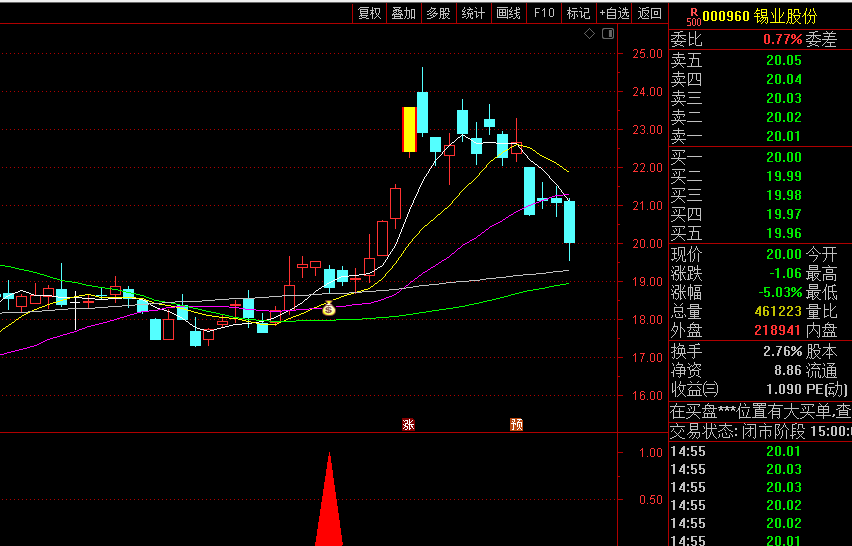Select 买四 price 19.97
The image size is (852, 546).
[x=784, y=215]
